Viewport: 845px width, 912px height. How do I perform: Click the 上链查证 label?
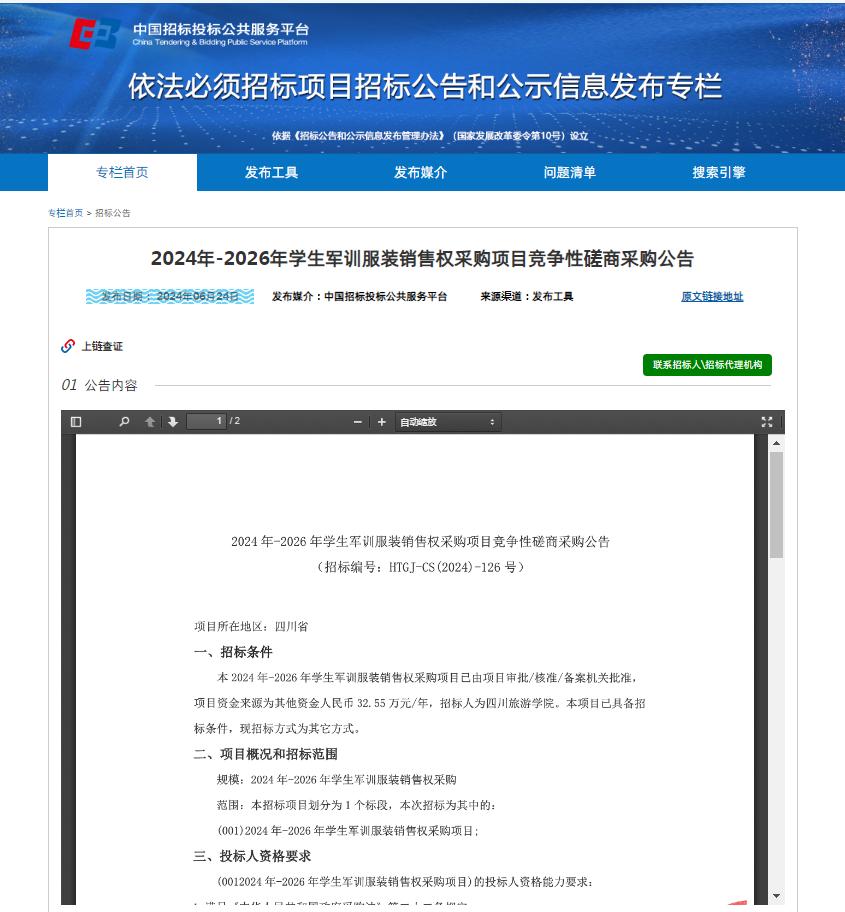[x=102, y=347]
